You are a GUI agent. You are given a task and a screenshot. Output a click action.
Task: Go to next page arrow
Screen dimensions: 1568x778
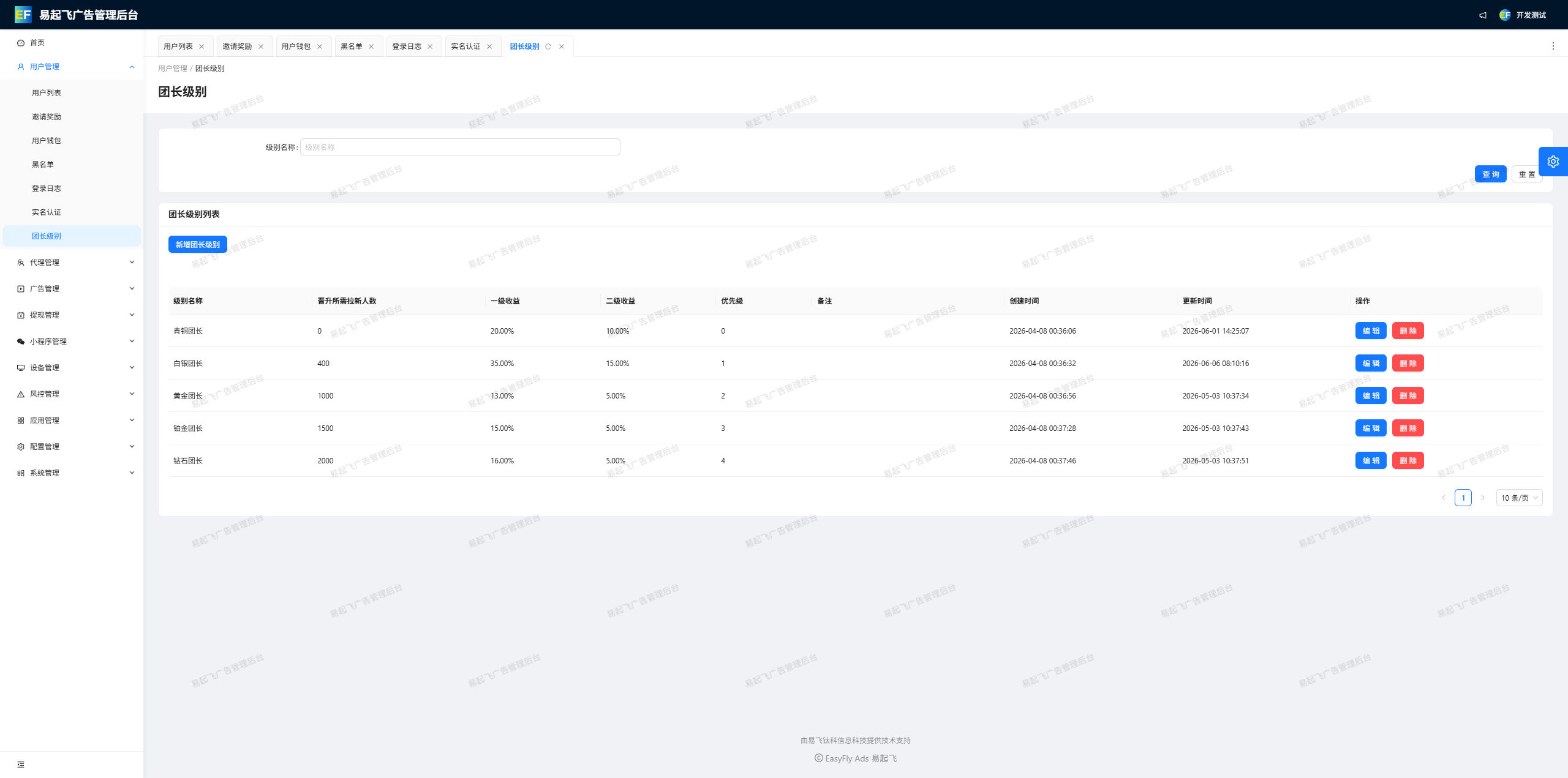pos(1483,498)
